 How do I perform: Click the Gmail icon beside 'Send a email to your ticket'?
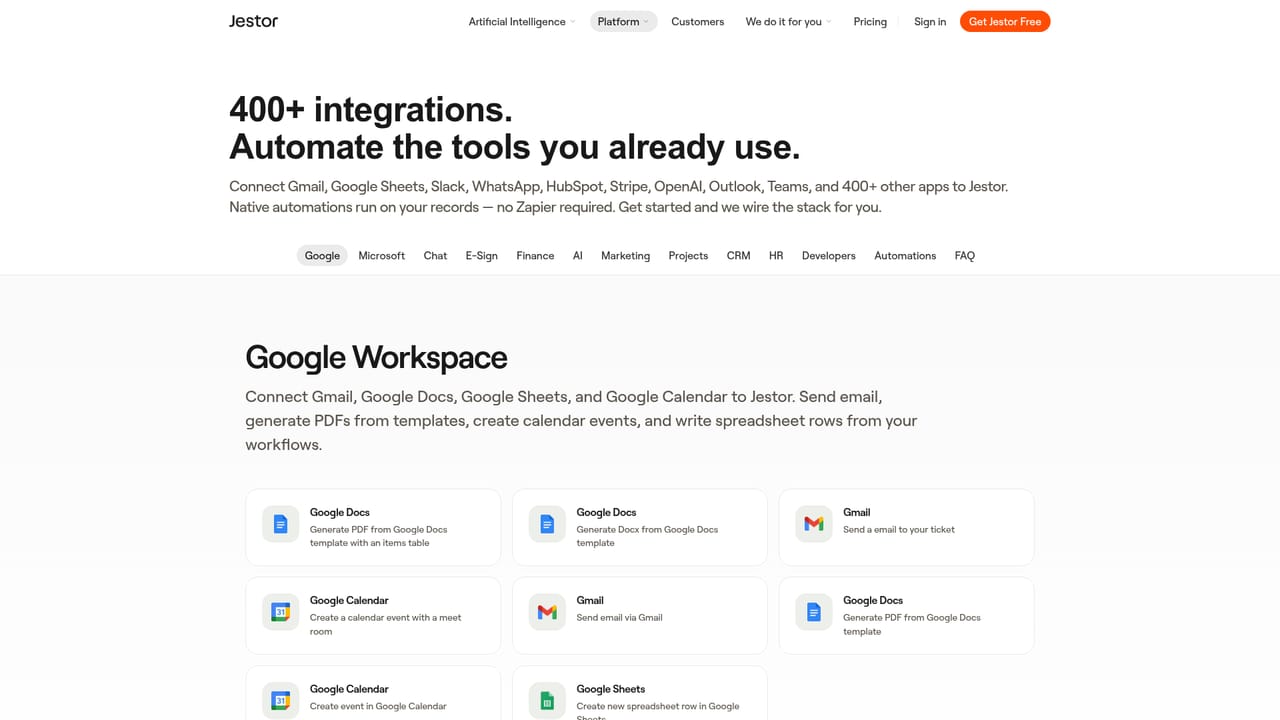814,524
